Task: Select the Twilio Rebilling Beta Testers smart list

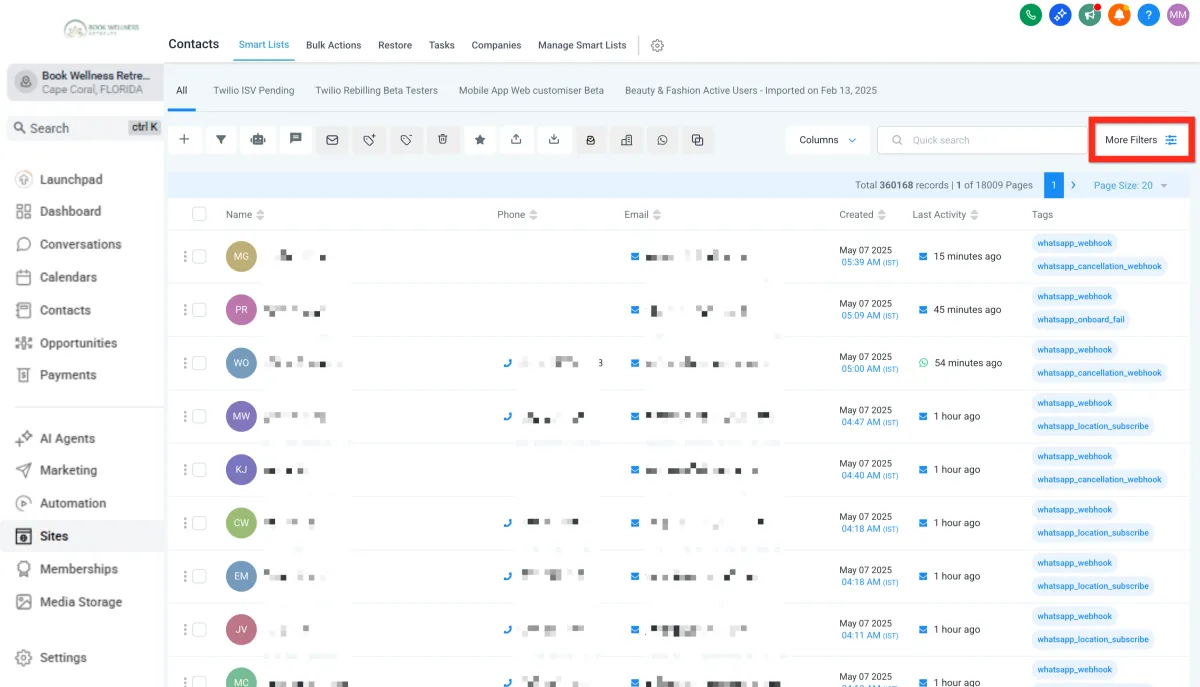Action: [376, 90]
